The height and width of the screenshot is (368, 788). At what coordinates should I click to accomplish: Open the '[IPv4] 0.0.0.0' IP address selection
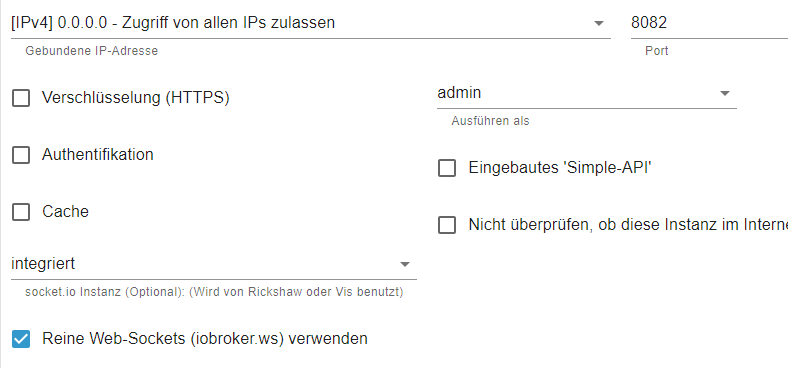[x=311, y=23]
